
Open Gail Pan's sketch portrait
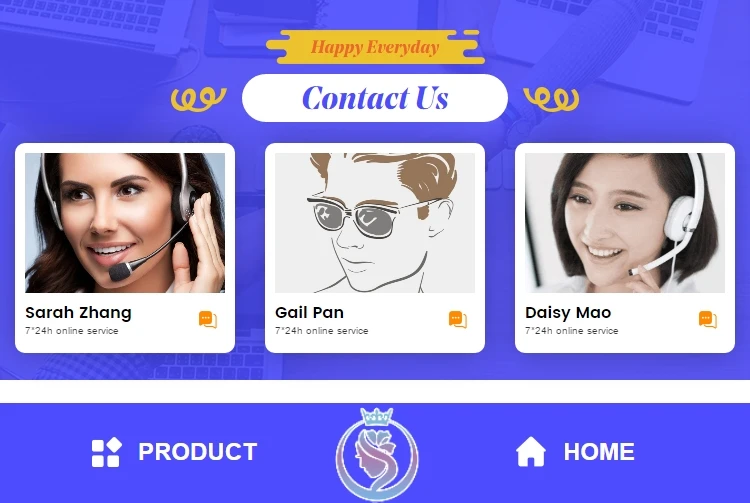coord(375,223)
